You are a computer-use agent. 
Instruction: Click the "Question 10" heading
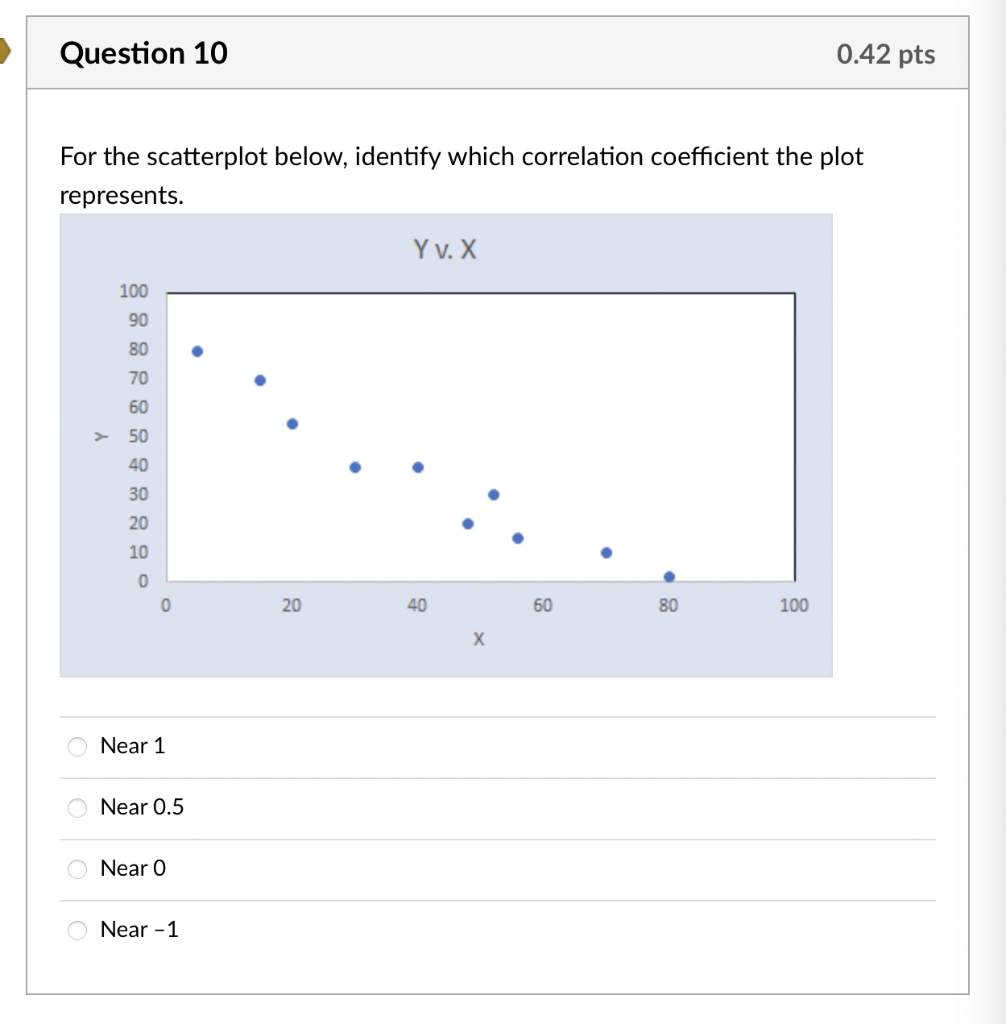tap(144, 53)
